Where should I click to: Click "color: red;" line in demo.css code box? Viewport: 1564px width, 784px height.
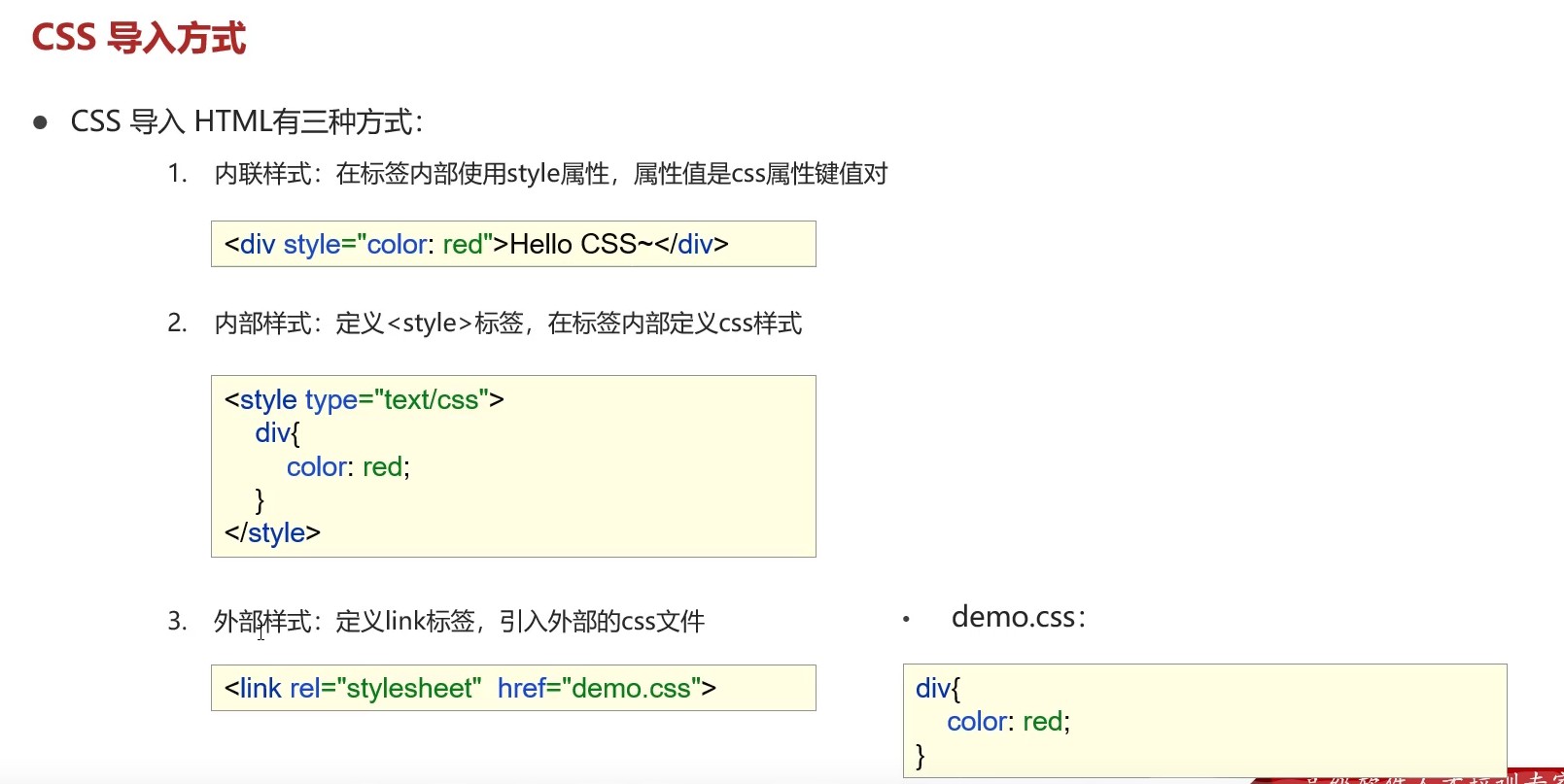point(1008,722)
